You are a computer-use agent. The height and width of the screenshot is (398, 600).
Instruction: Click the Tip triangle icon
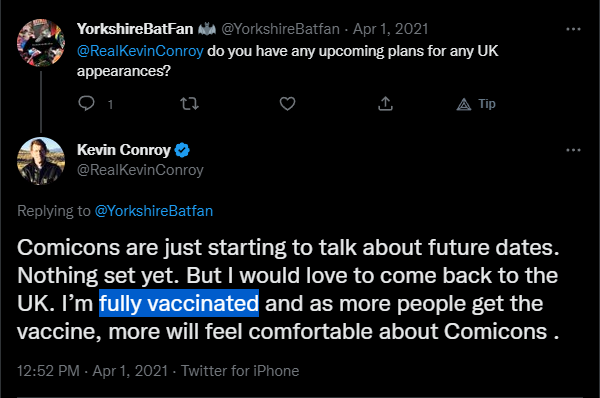pyautogui.click(x=464, y=104)
